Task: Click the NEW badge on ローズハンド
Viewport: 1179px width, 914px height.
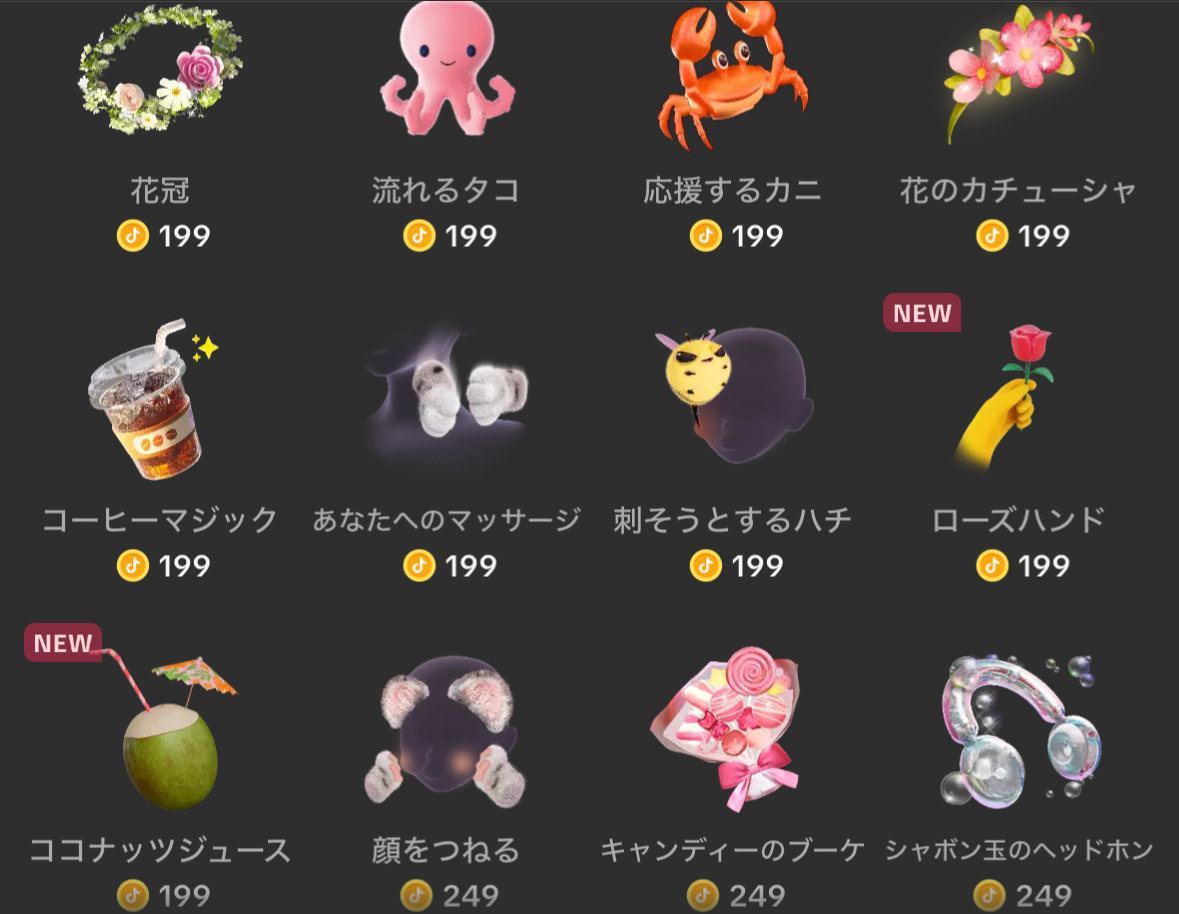Action: [x=922, y=313]
